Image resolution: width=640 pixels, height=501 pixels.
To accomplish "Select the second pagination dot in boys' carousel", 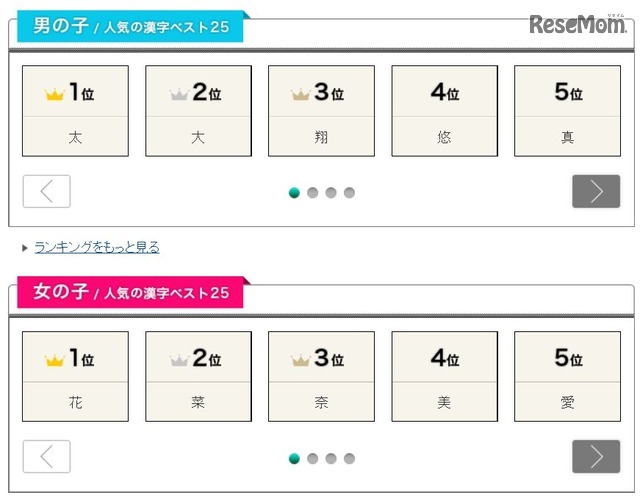I will coord(313,193).
